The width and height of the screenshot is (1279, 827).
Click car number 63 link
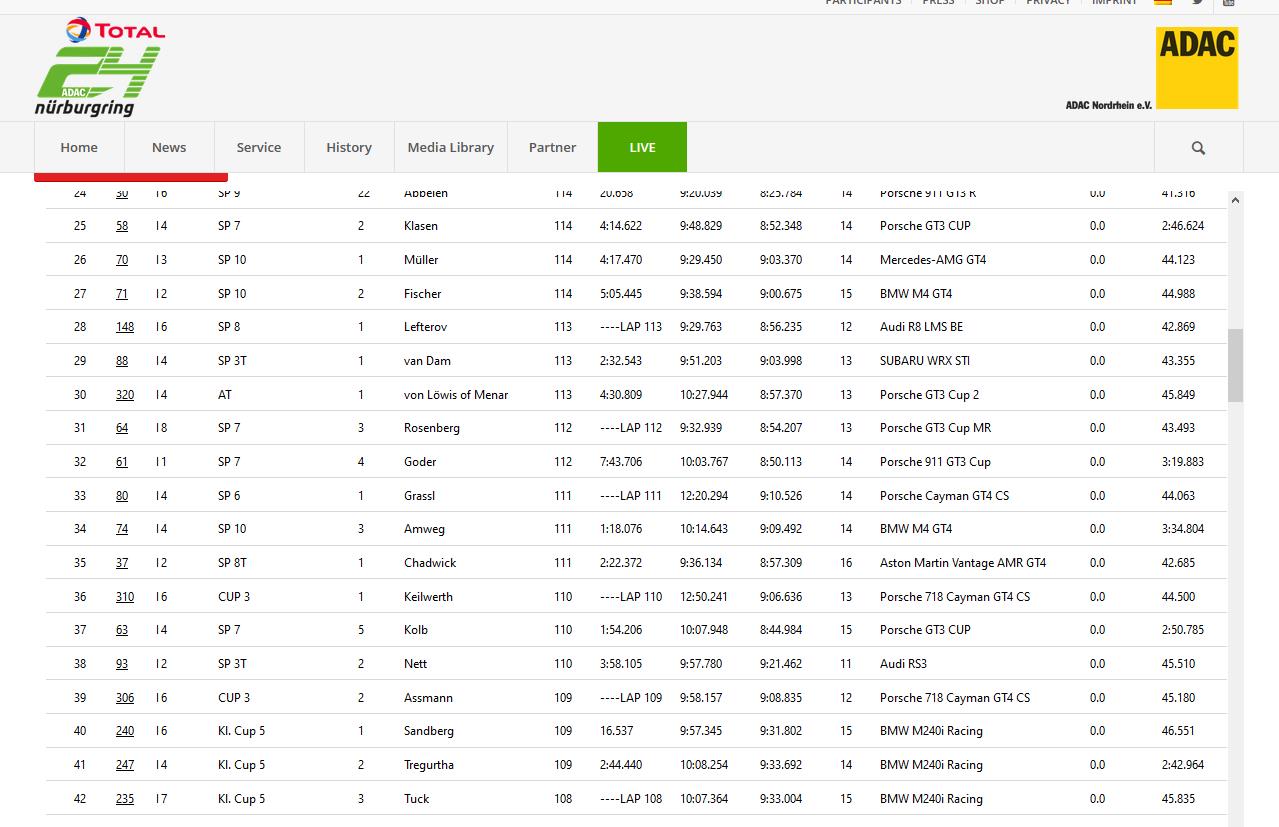122,630
